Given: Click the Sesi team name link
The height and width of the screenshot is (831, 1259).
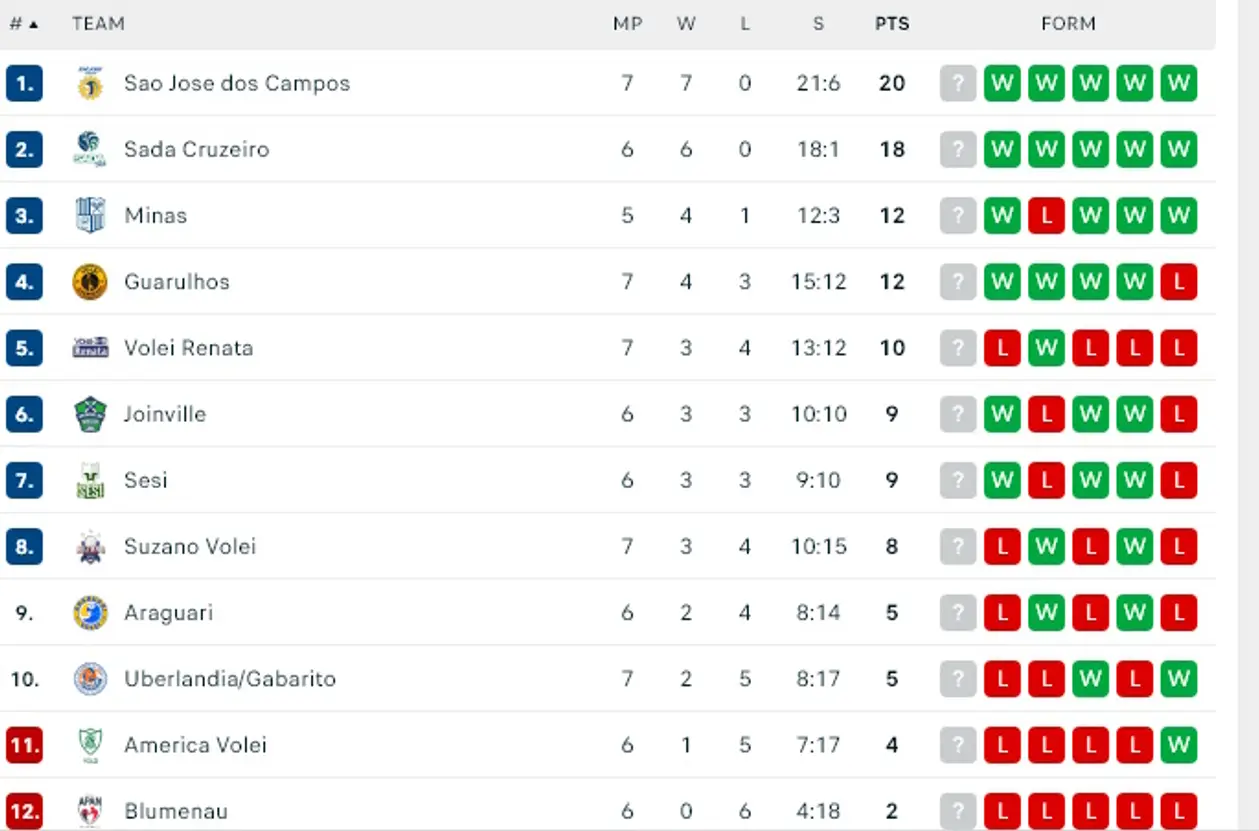Looking at the screenshot, I should (x=146, y=480).
